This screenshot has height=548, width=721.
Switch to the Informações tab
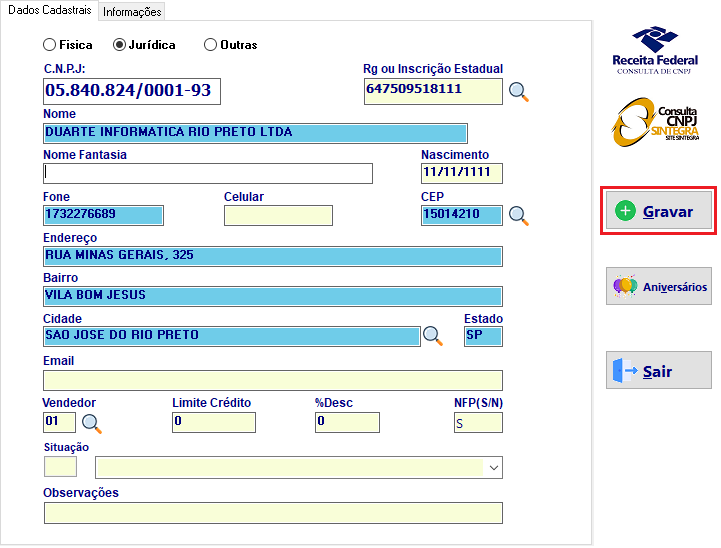tap(132, 12)
